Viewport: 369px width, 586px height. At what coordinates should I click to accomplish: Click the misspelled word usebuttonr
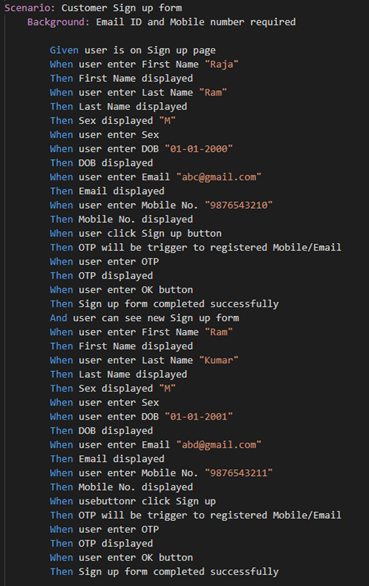(x=107, y=501)
